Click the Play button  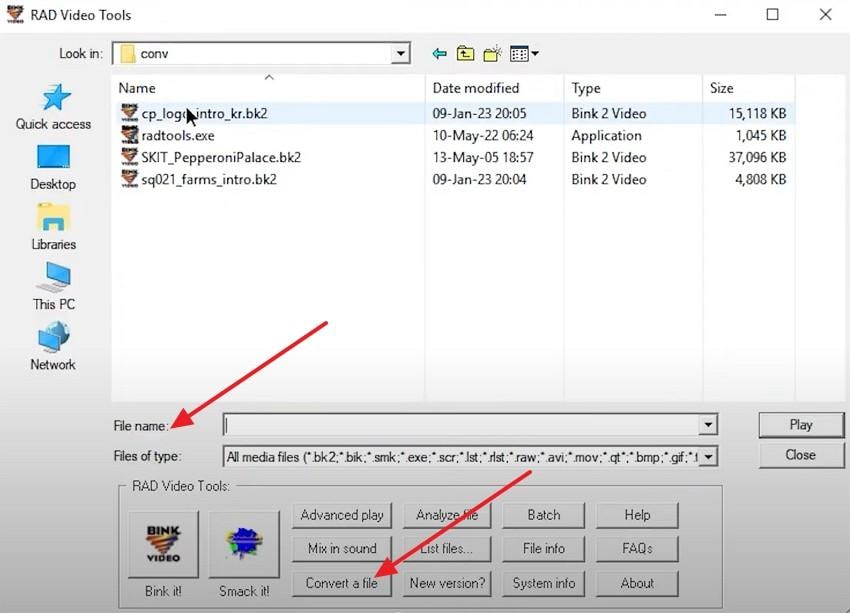point(801,425)
